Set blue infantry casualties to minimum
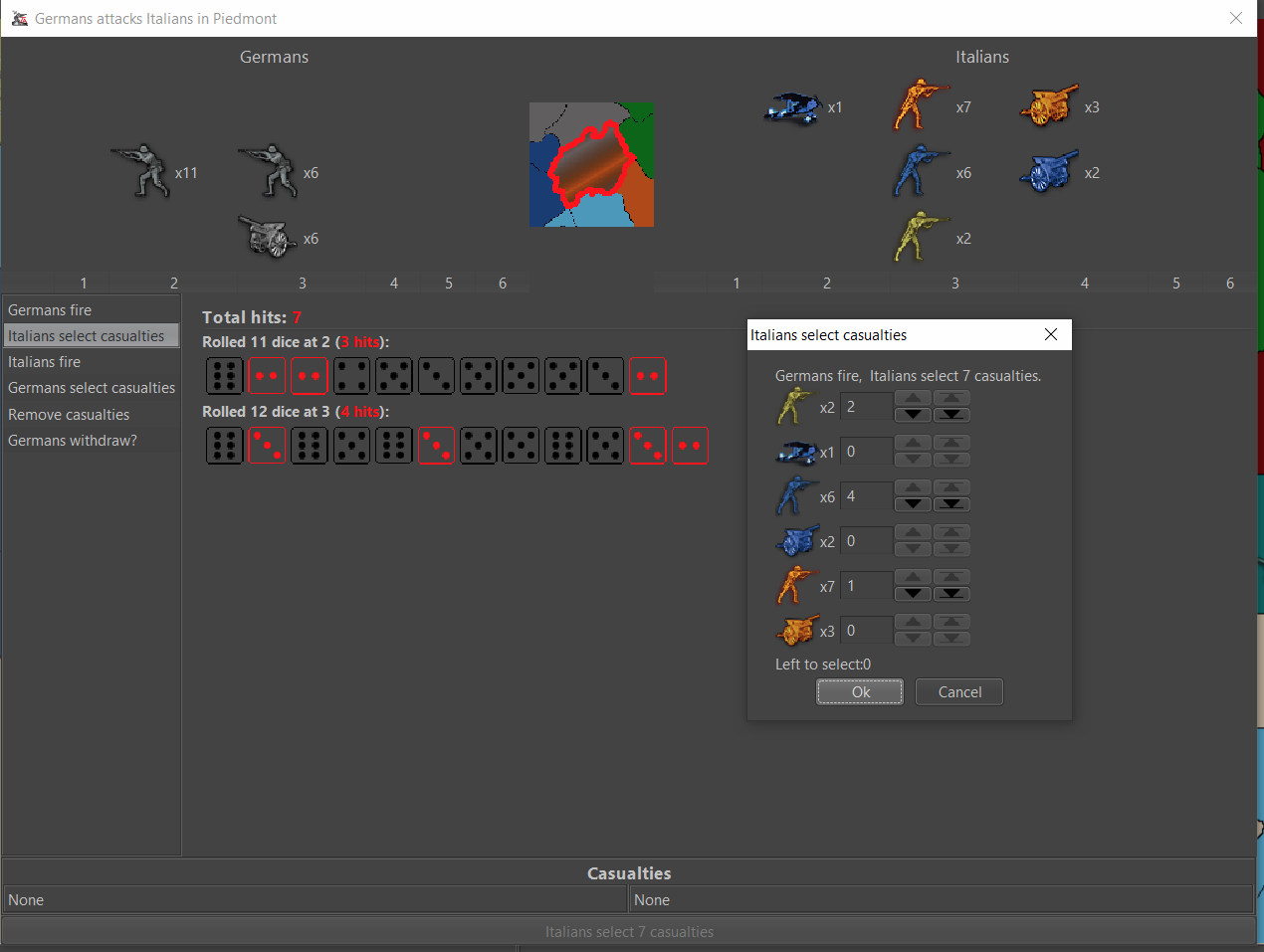The width and height of the screenshot is (1264, 952). pos(951,504)
